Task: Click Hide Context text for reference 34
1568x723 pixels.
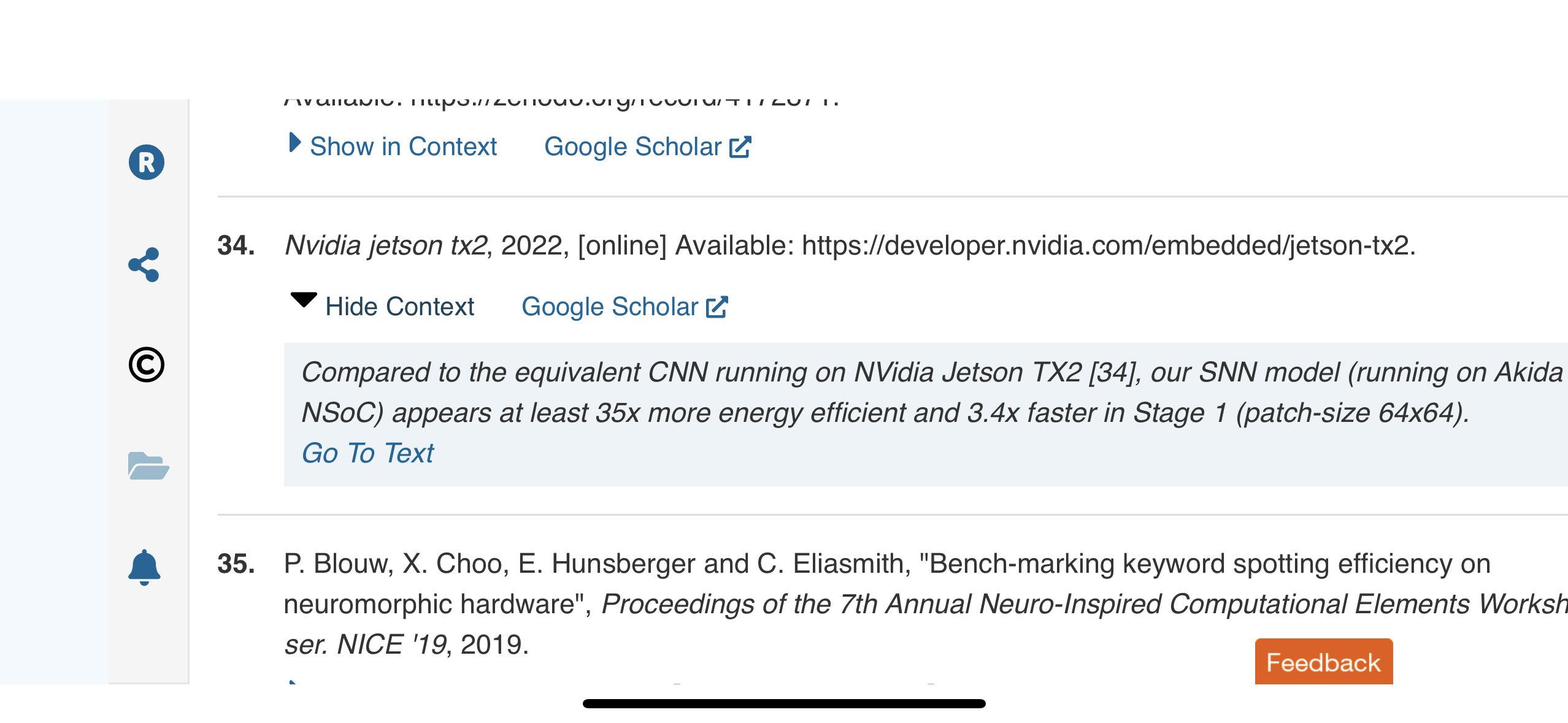Action: point(399,307)
